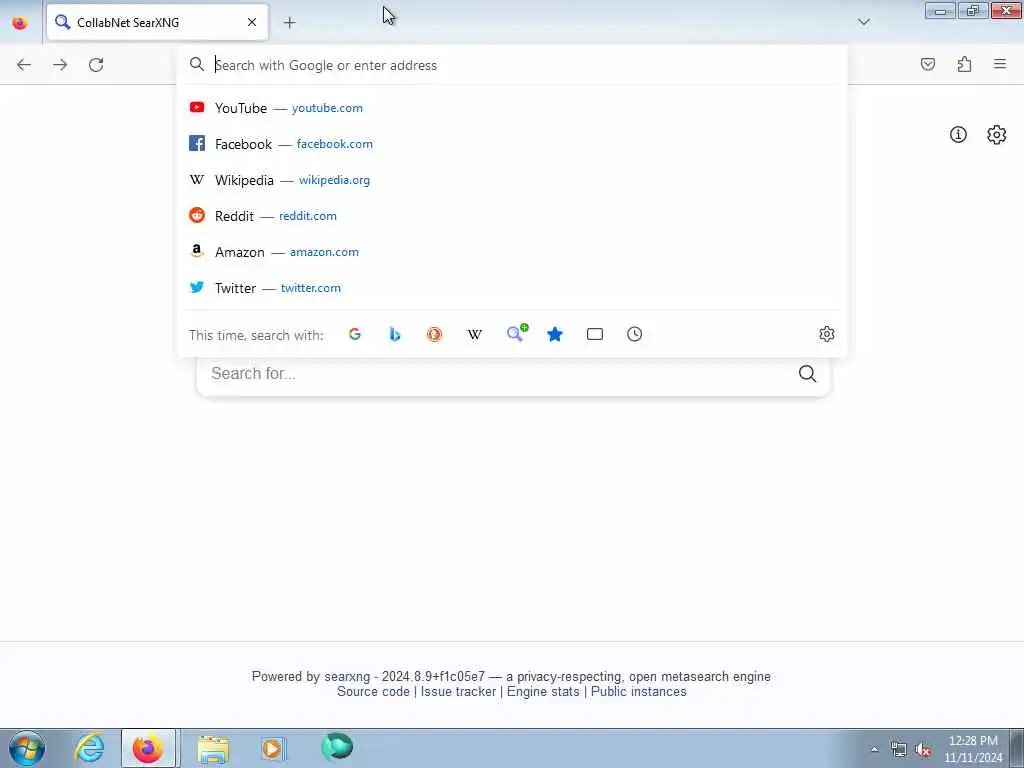Search bookmarks with the star icon
This screenshot has width=1024, height=768.
(x=554, y=334)
